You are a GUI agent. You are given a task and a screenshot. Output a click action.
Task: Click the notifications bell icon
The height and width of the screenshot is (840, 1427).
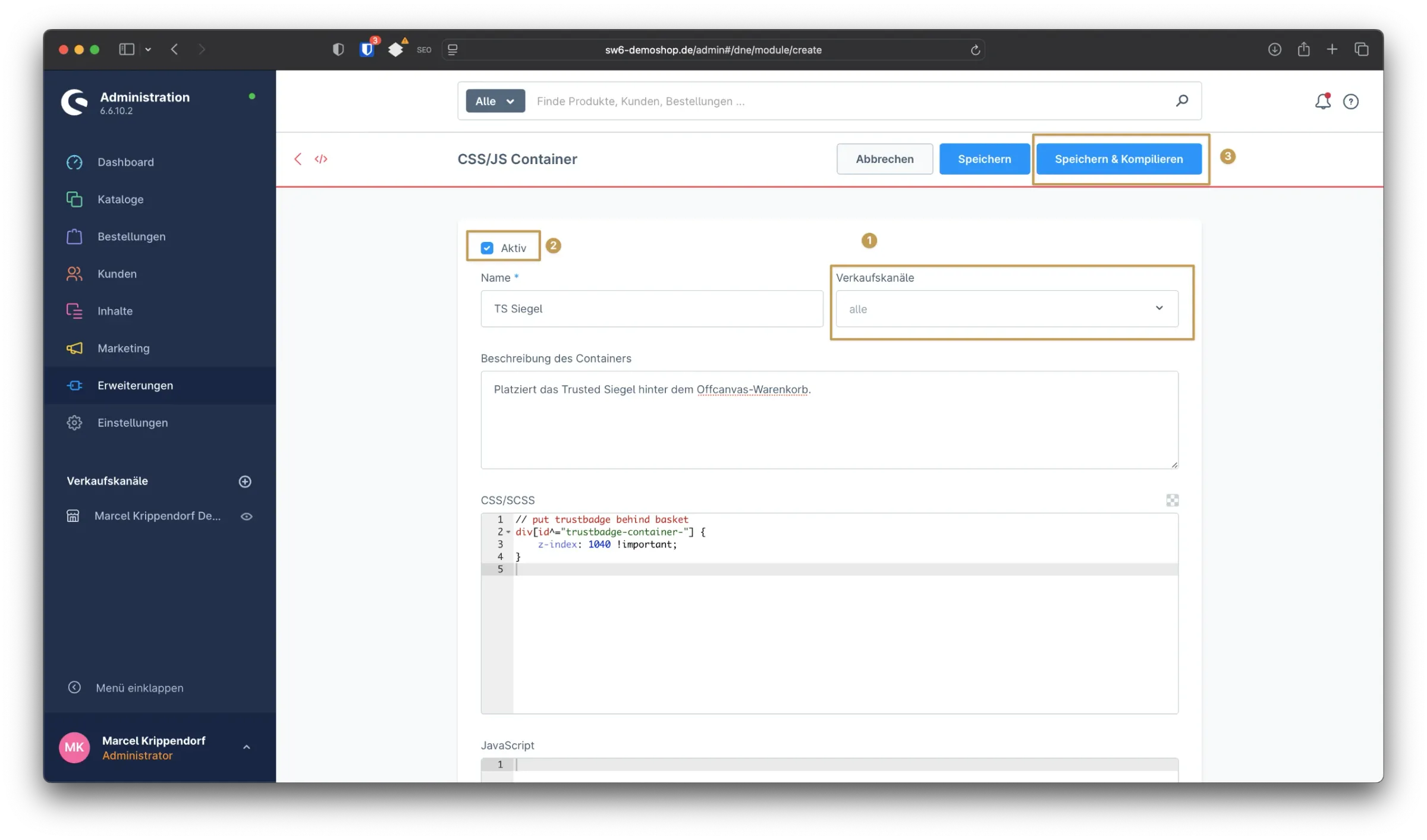[x=1322, y=102]
